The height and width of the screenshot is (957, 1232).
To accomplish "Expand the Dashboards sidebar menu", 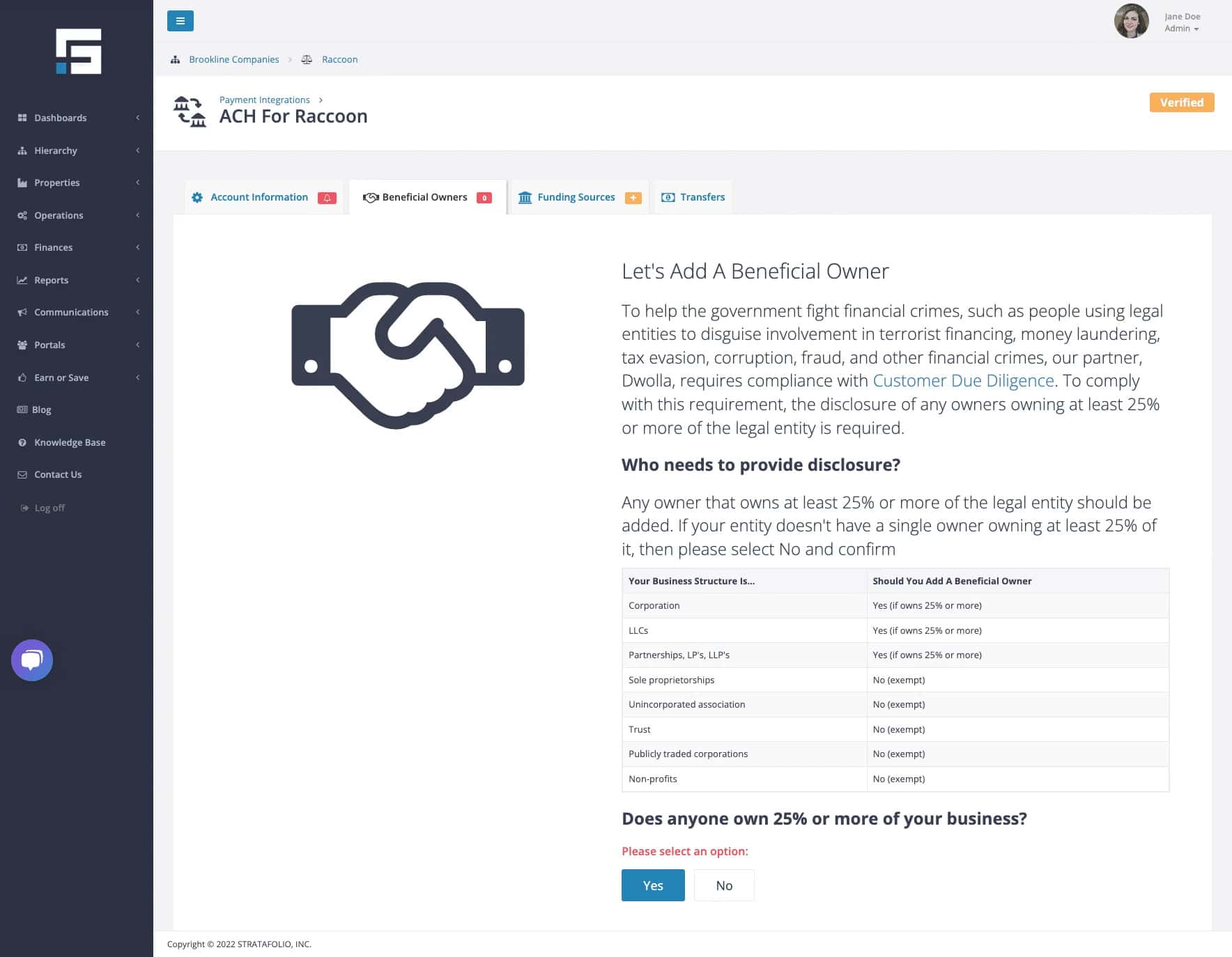I will click(x=61, y=118).
